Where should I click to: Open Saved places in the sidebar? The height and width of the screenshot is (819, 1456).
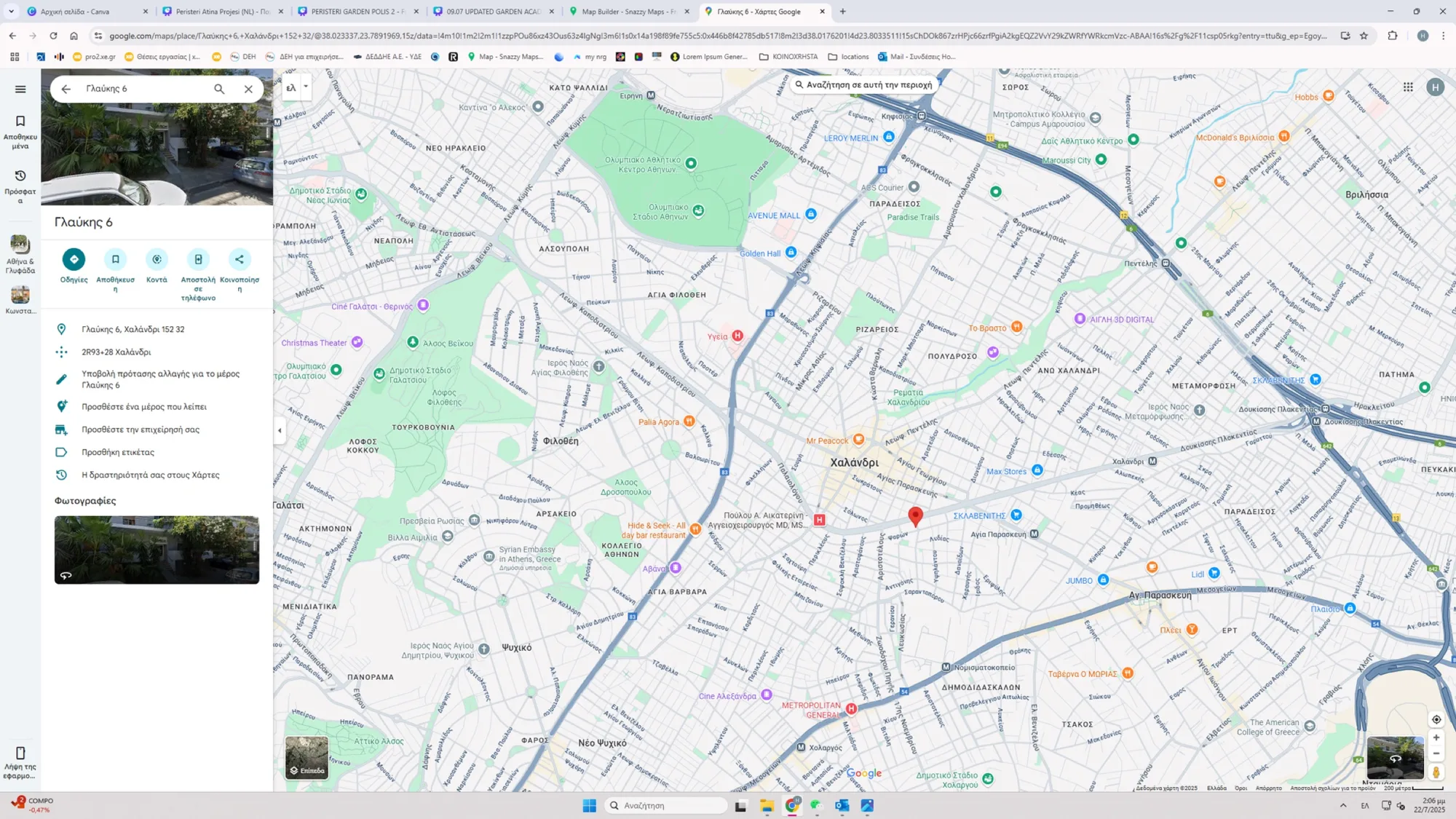pyautogui.click(x=20, y=131)
